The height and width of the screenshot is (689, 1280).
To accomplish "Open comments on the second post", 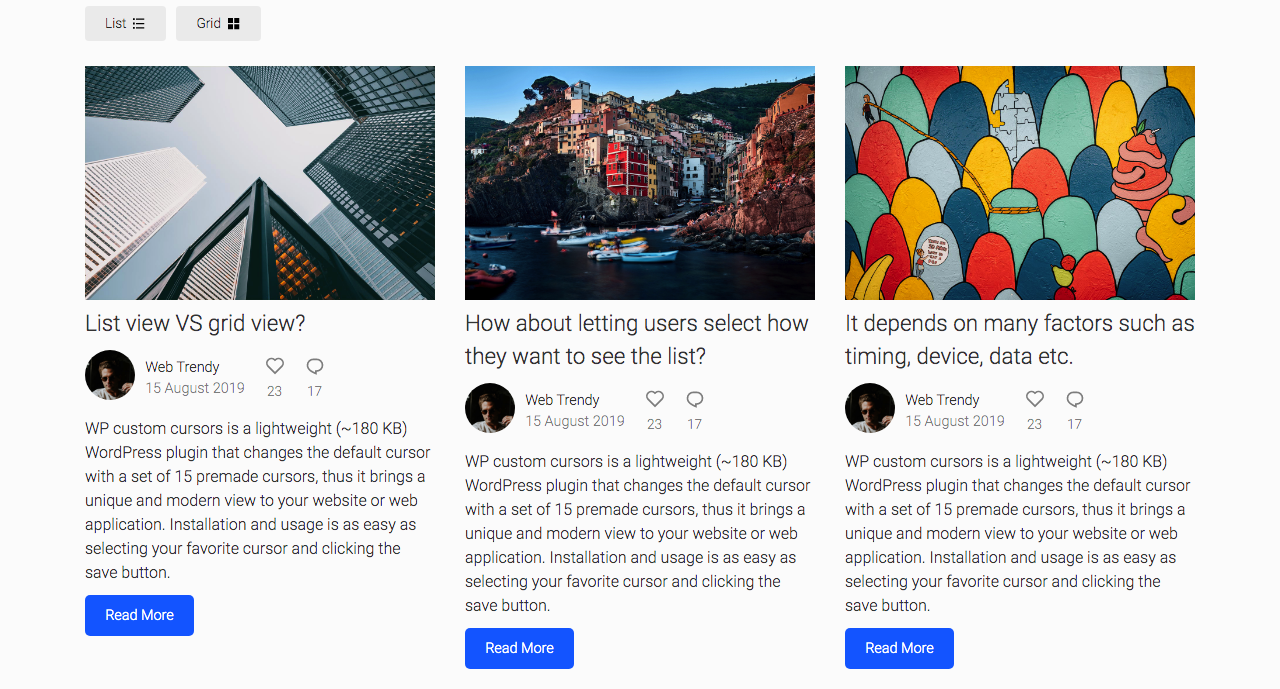I will [x=694, y=398].
